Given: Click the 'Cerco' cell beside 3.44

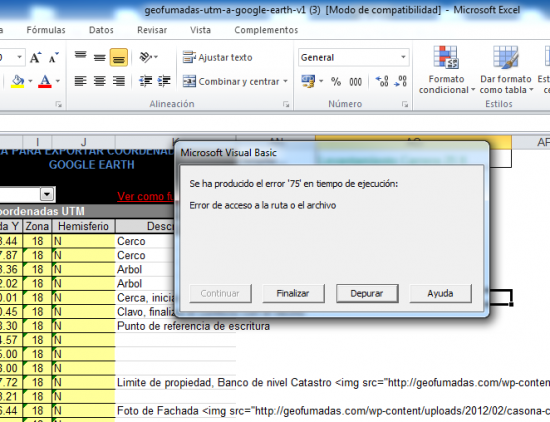Looking at the screenshot, I should point(144,241).
